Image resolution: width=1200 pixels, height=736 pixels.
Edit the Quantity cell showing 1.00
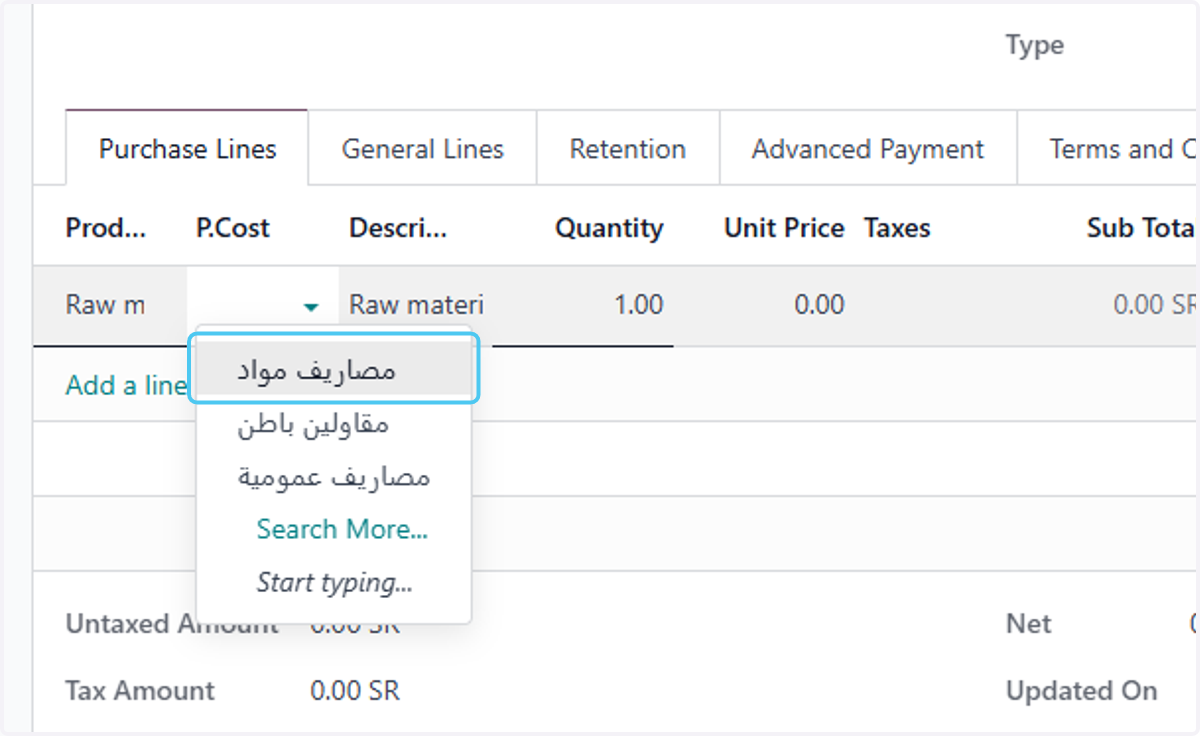(583, 305)
